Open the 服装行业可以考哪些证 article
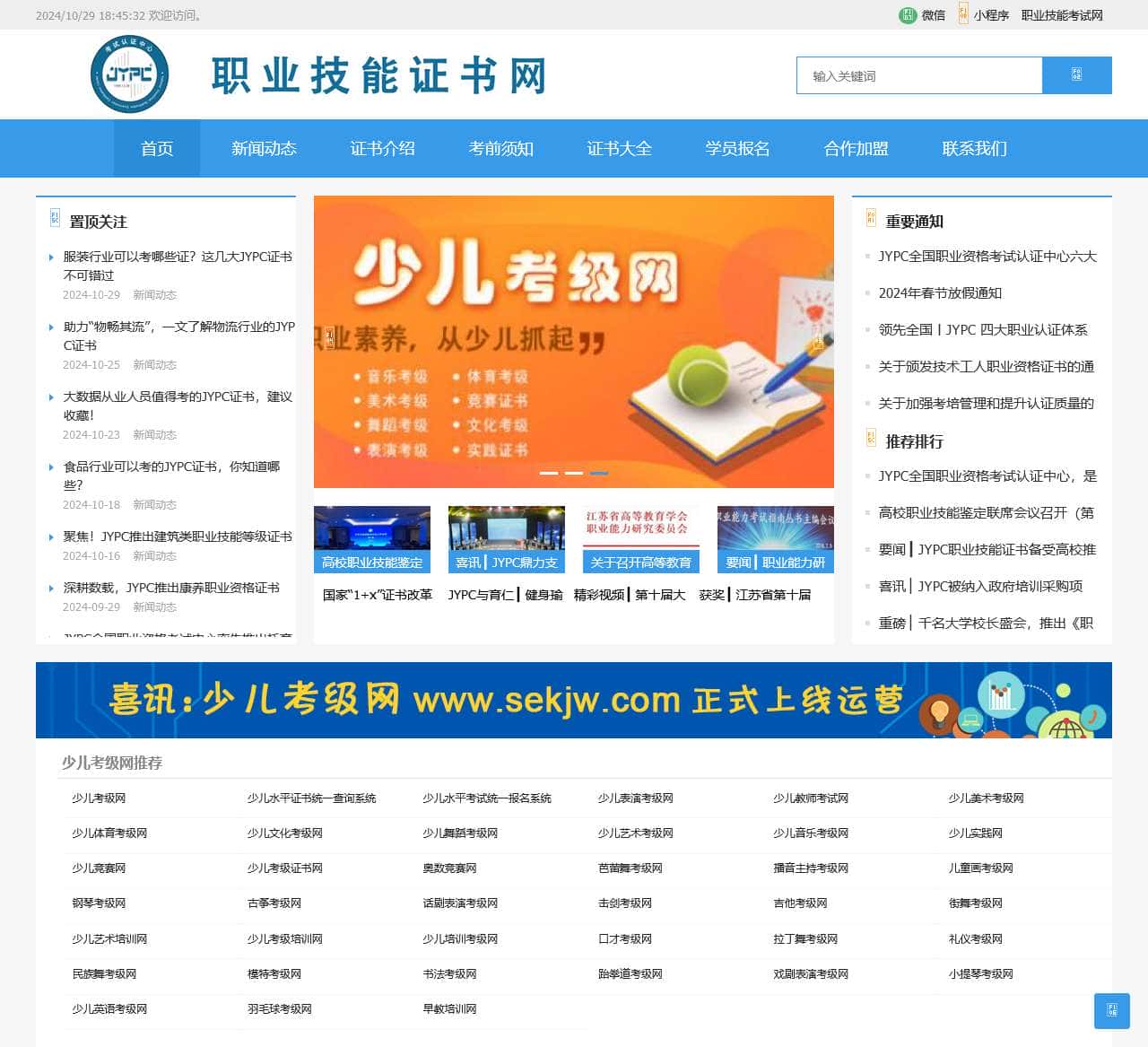Screen dimensions: 1148x1047 click(178, 266)
